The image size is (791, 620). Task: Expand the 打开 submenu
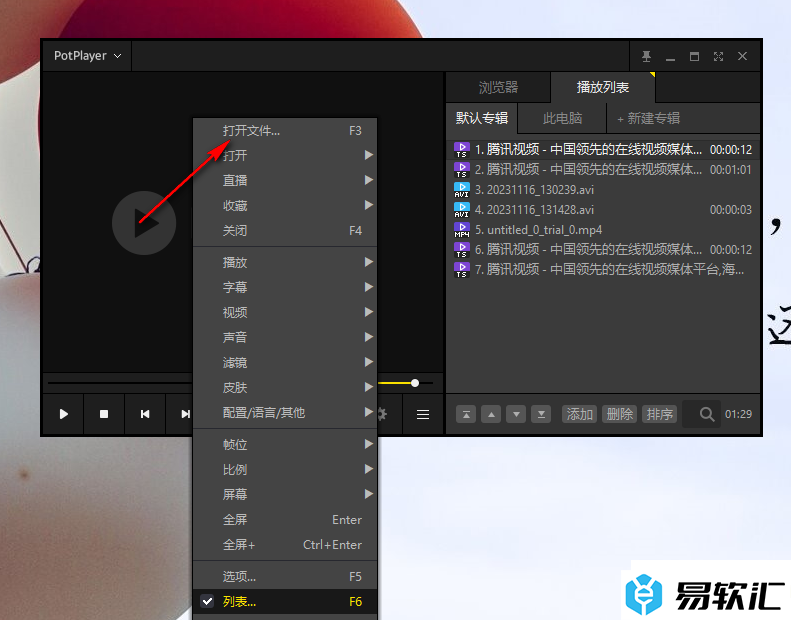[x=285, y=155]
